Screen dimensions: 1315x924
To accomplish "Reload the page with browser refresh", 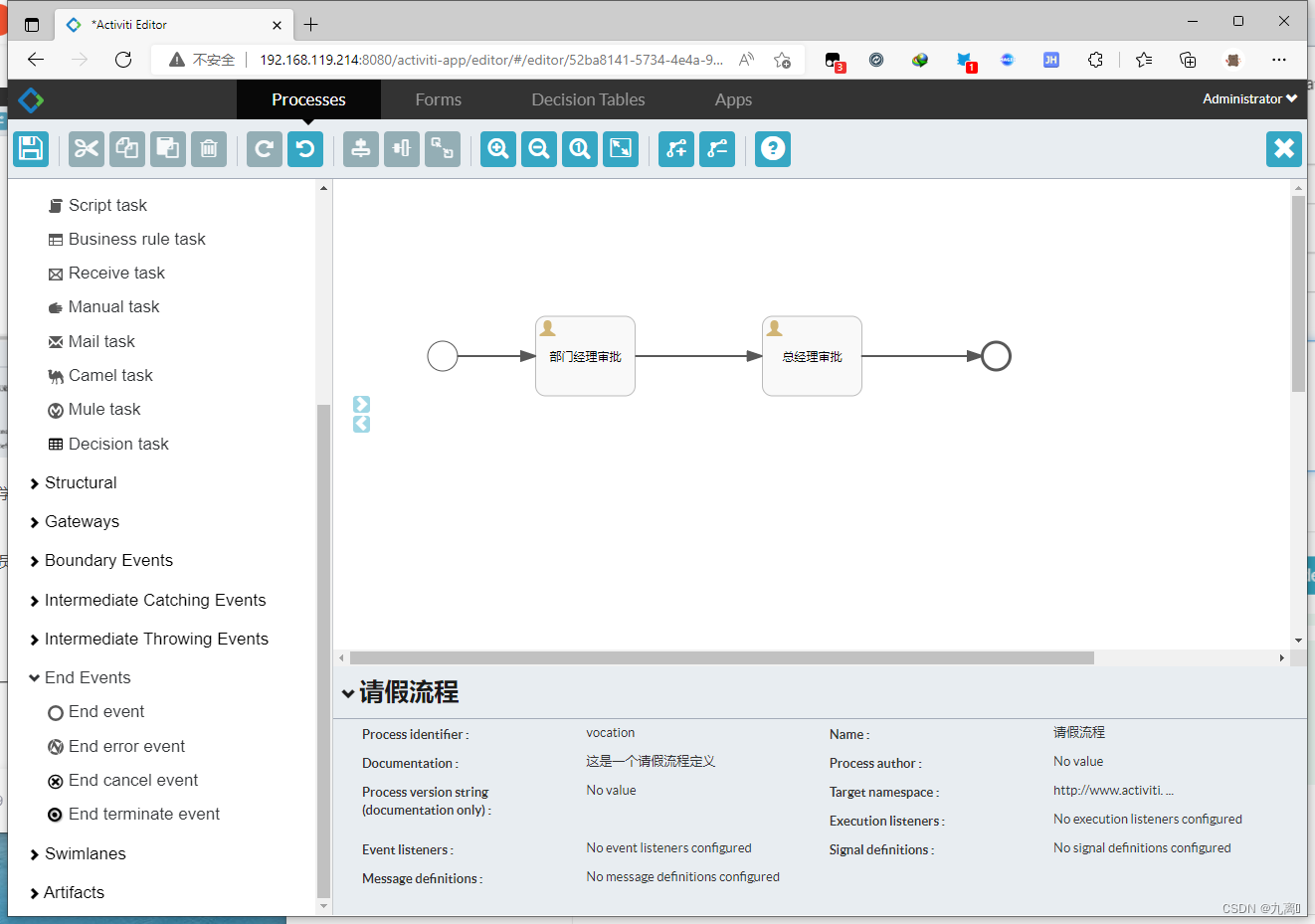I will (x=123, y=60).
